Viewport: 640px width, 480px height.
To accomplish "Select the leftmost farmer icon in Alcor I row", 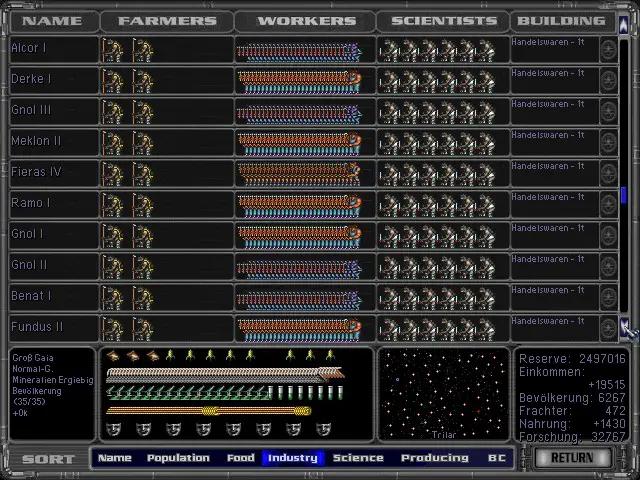I will pyautogui.click(x=112, y=50).
